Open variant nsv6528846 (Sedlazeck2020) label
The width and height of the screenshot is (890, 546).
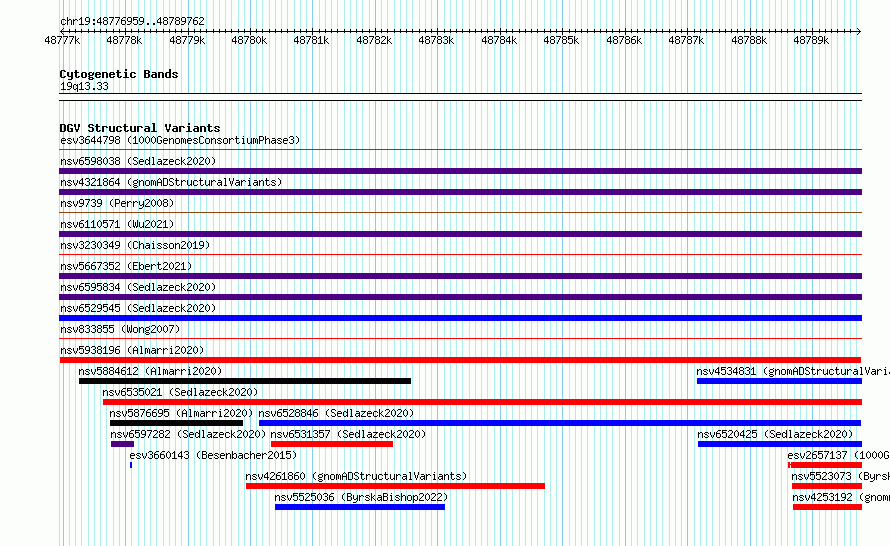tap(336, 413)
